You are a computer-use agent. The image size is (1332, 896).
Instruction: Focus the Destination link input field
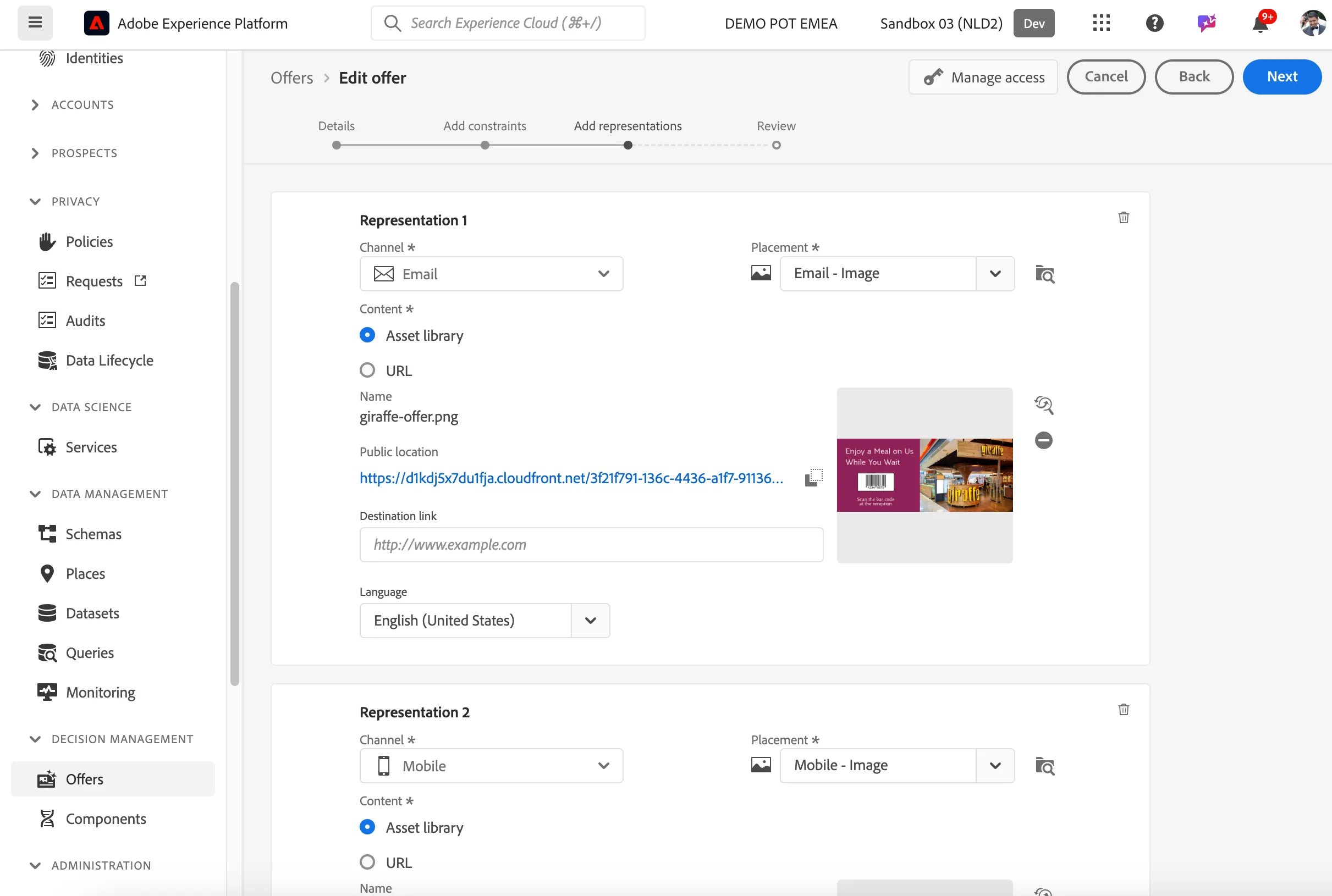click(591, 545)
